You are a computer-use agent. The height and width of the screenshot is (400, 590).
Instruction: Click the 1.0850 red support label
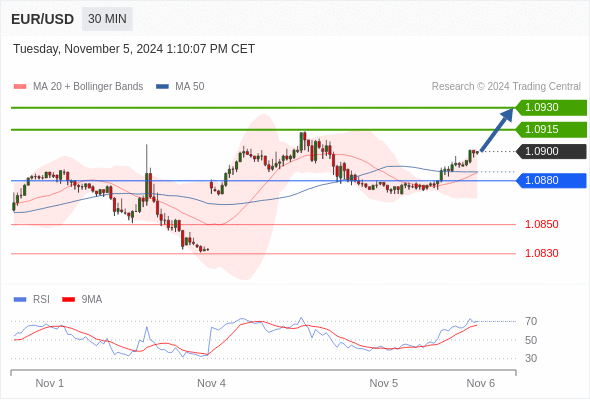(x=541, y=224)
